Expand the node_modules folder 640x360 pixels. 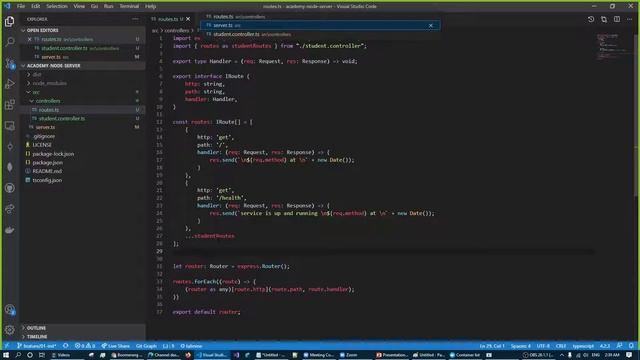[x=49, y=83]
